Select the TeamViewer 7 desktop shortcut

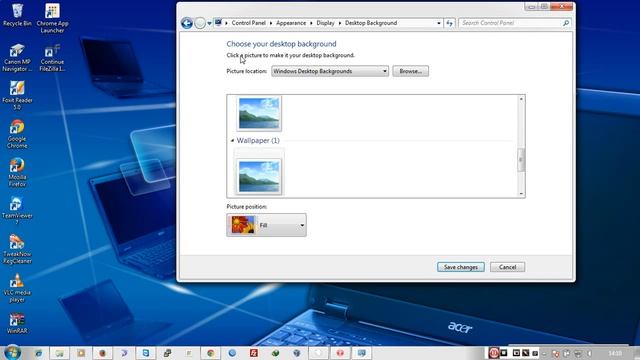[x=17, y=211]
